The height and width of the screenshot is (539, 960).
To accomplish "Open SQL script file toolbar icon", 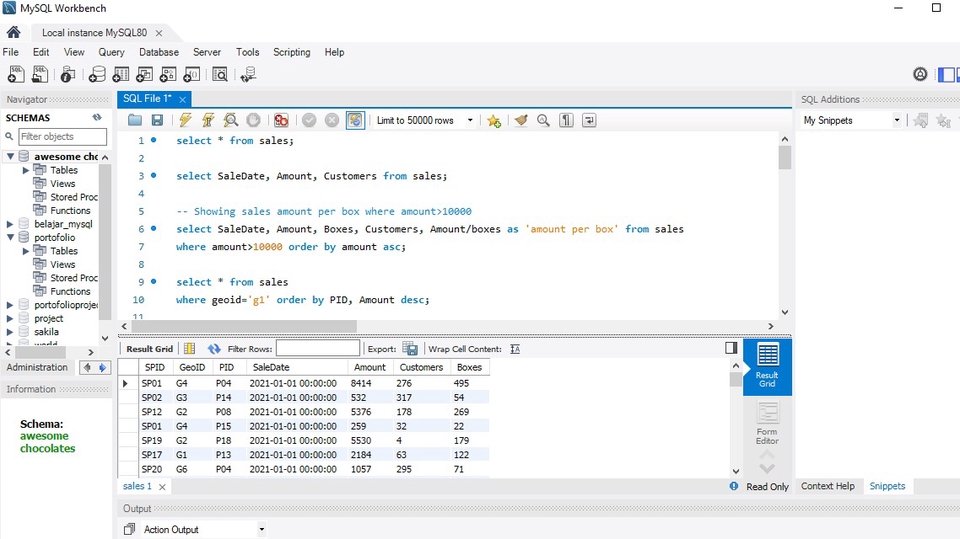I will pyautogui.click(x=40, y=74).
